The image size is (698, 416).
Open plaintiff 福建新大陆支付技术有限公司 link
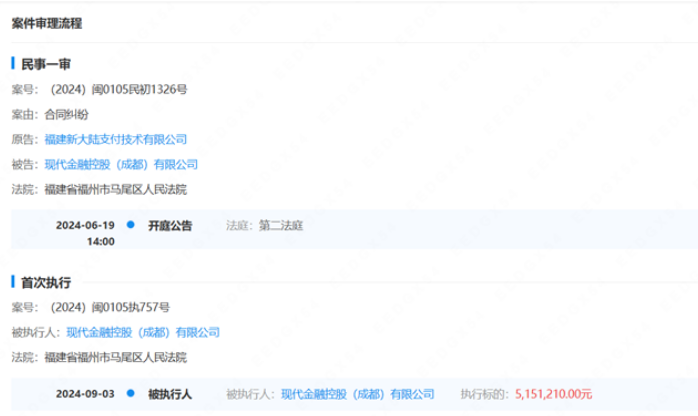pyautogui.click(x=115, y=139)
